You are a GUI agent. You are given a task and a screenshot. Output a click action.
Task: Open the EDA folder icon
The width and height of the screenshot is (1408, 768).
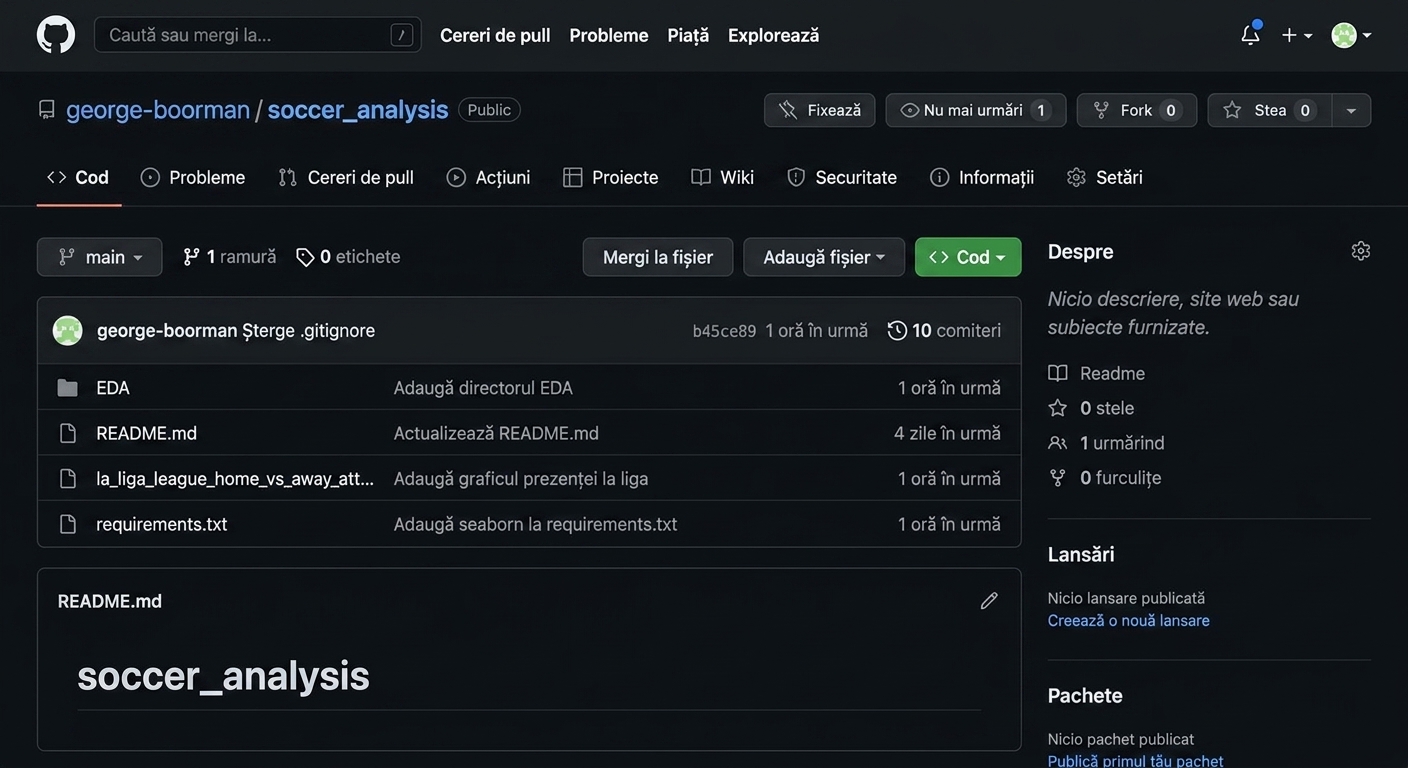click(68, 388)
